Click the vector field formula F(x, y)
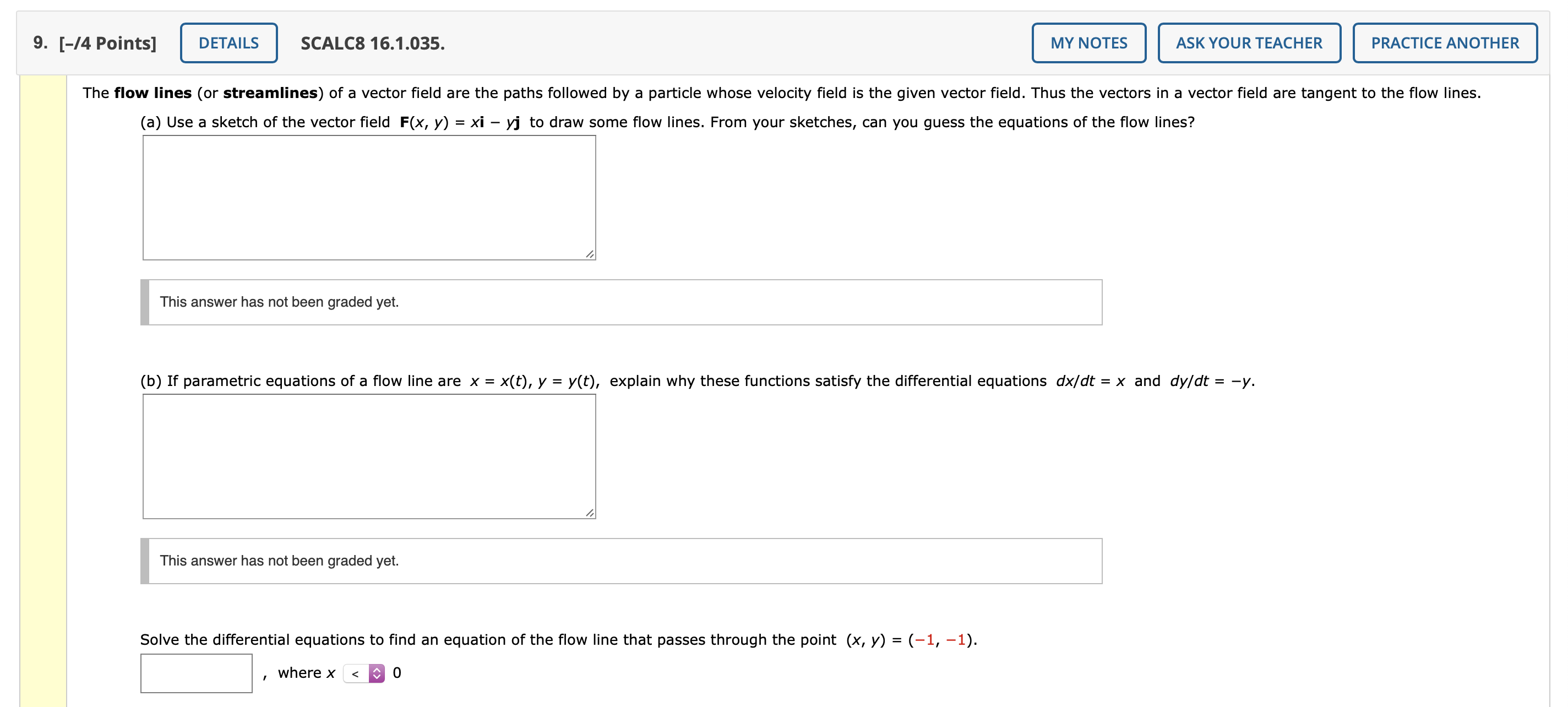 click(x=460, y=122)
